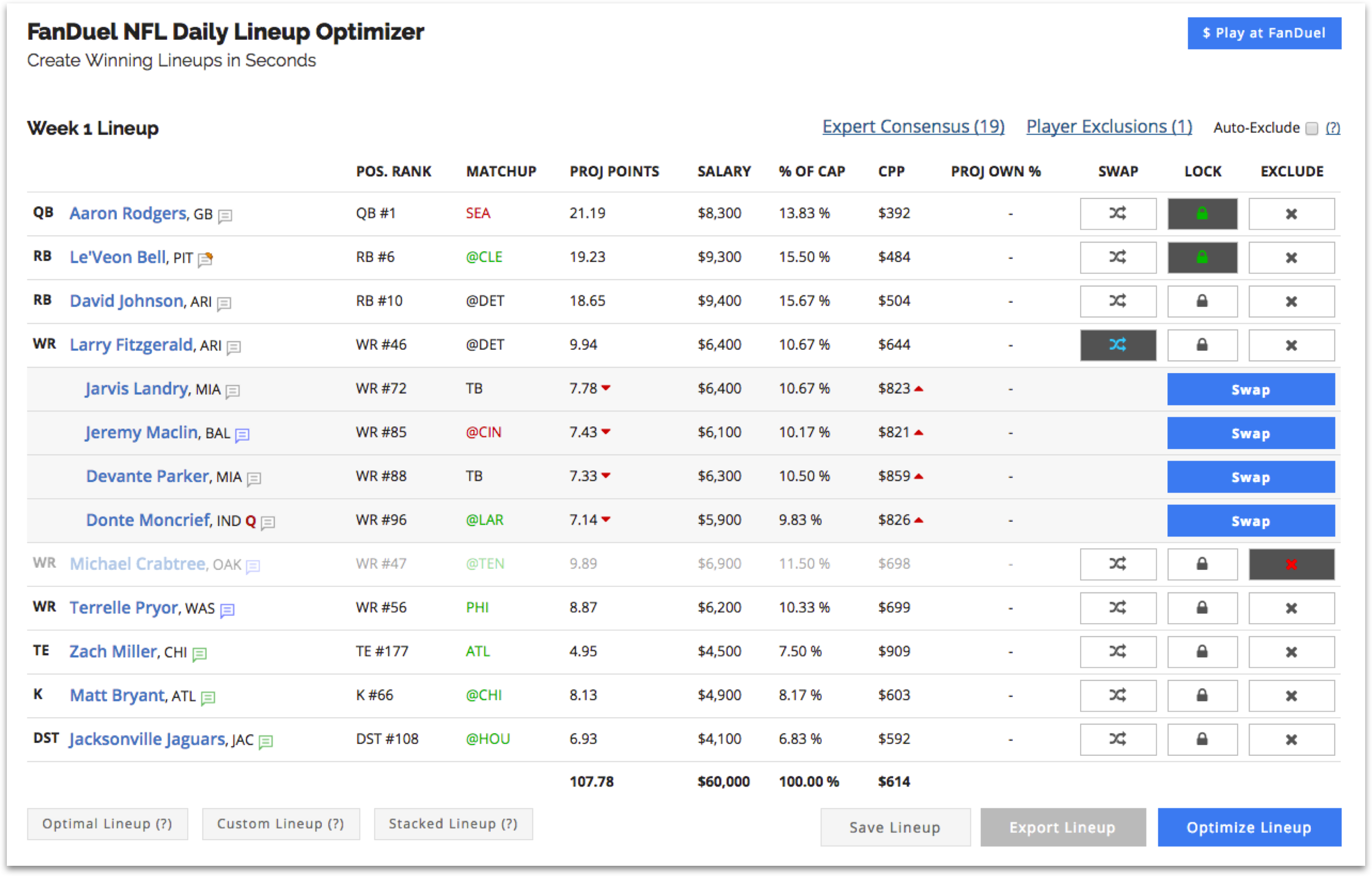The image size is (1372, 876).
Task: Open note icon beside David Johnson
Action: point(224,304)
